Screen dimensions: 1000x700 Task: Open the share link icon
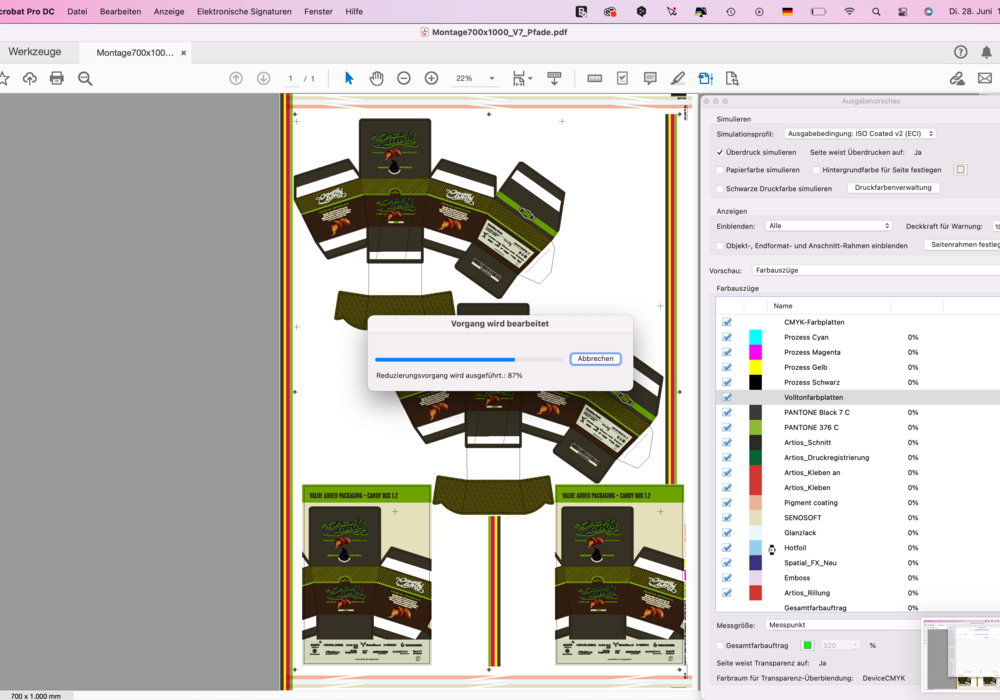pos(957,78)
